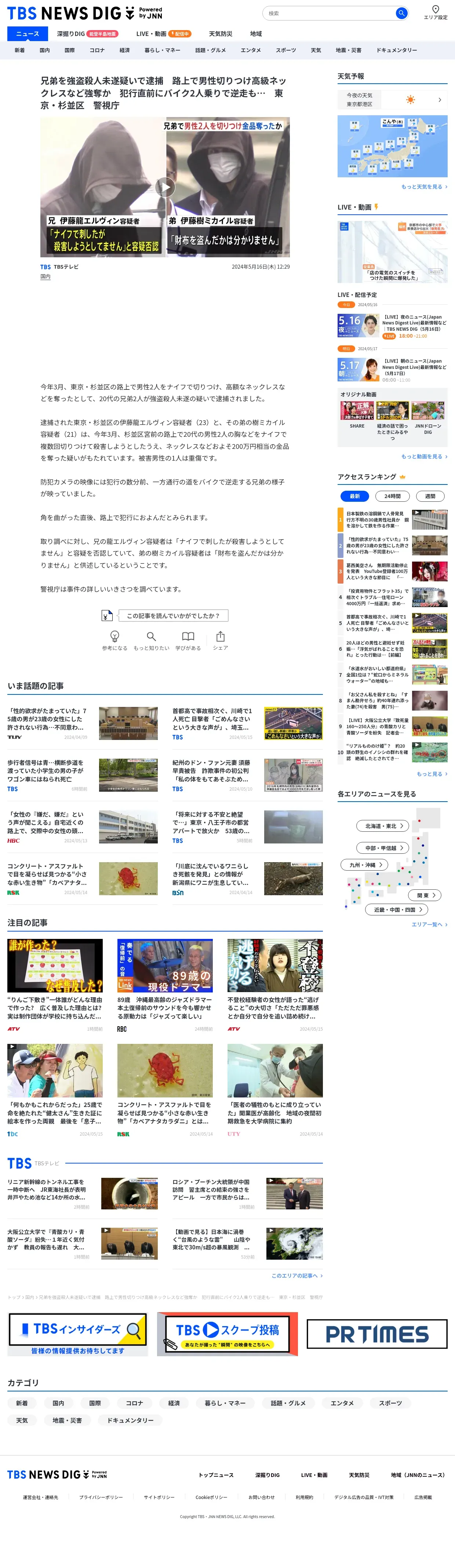Click the 話題・グルメ category pill

click(288, 1402)
